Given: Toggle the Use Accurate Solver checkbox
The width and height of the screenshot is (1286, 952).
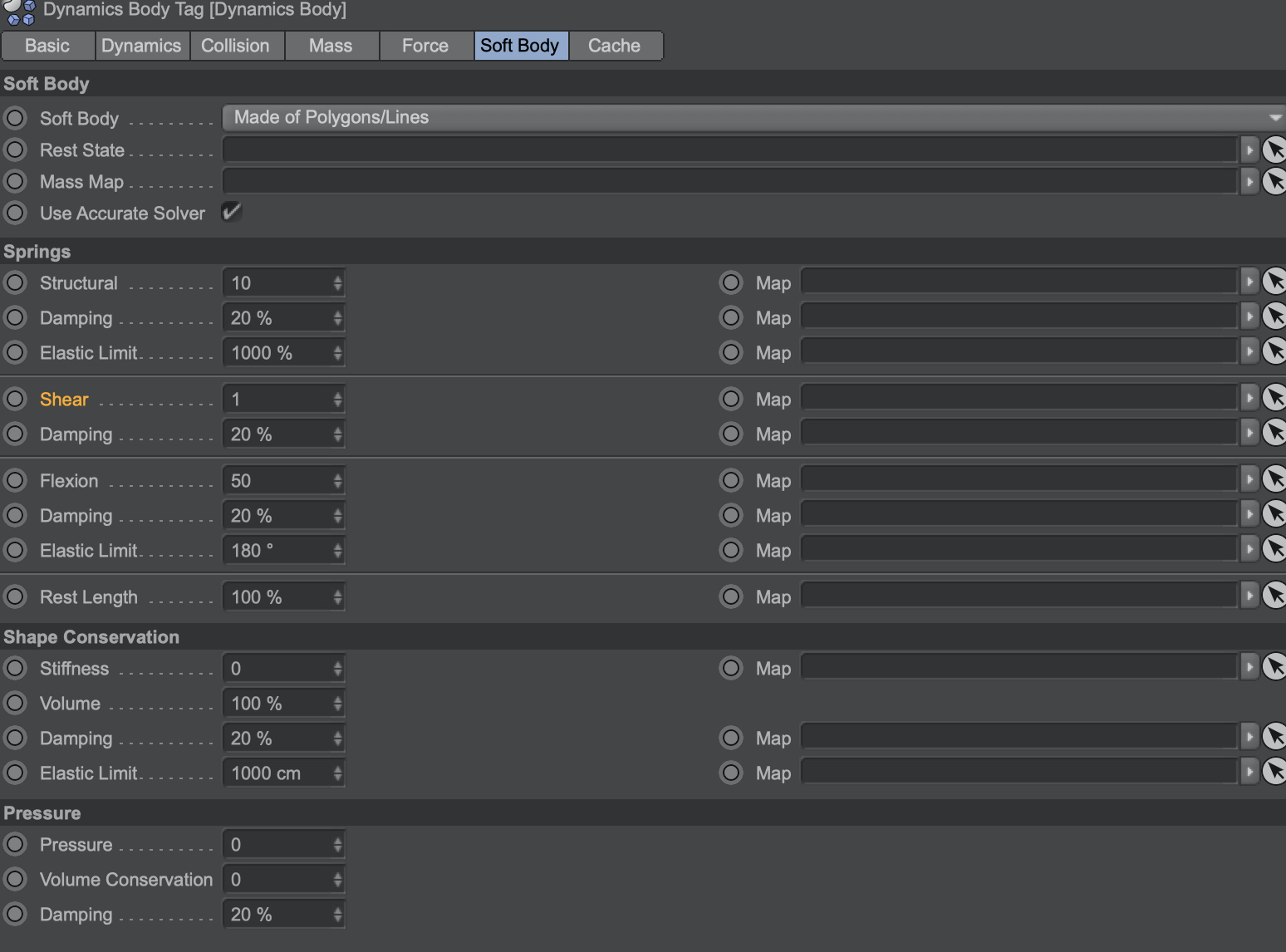Looking at the screenshot, I should tap(232, 212).
